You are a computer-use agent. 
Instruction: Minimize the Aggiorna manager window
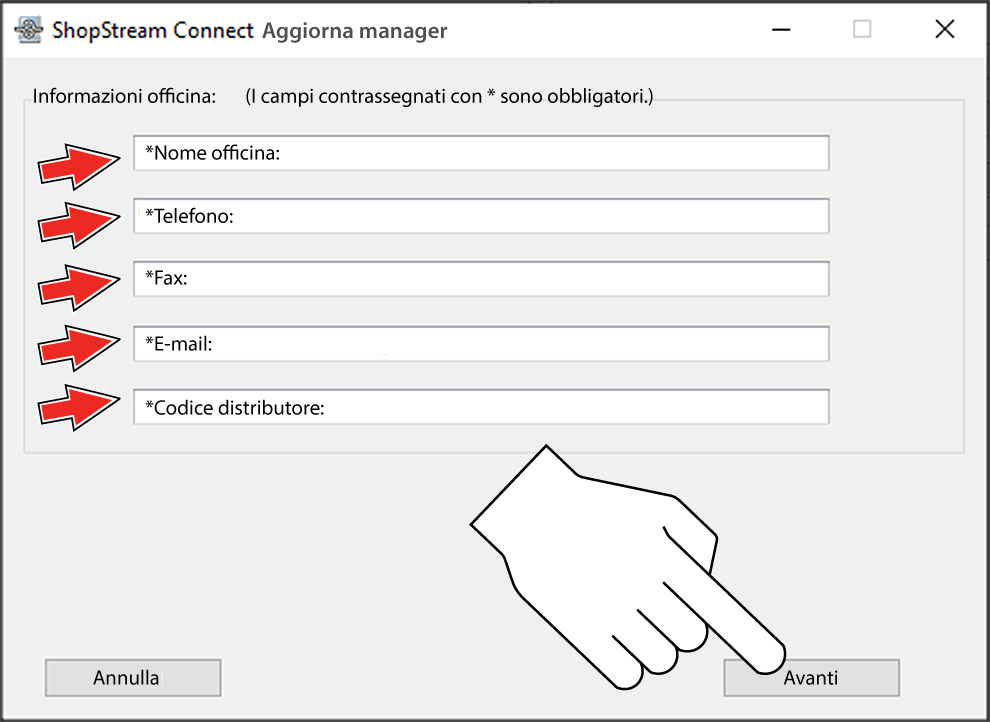click(784, 30)
